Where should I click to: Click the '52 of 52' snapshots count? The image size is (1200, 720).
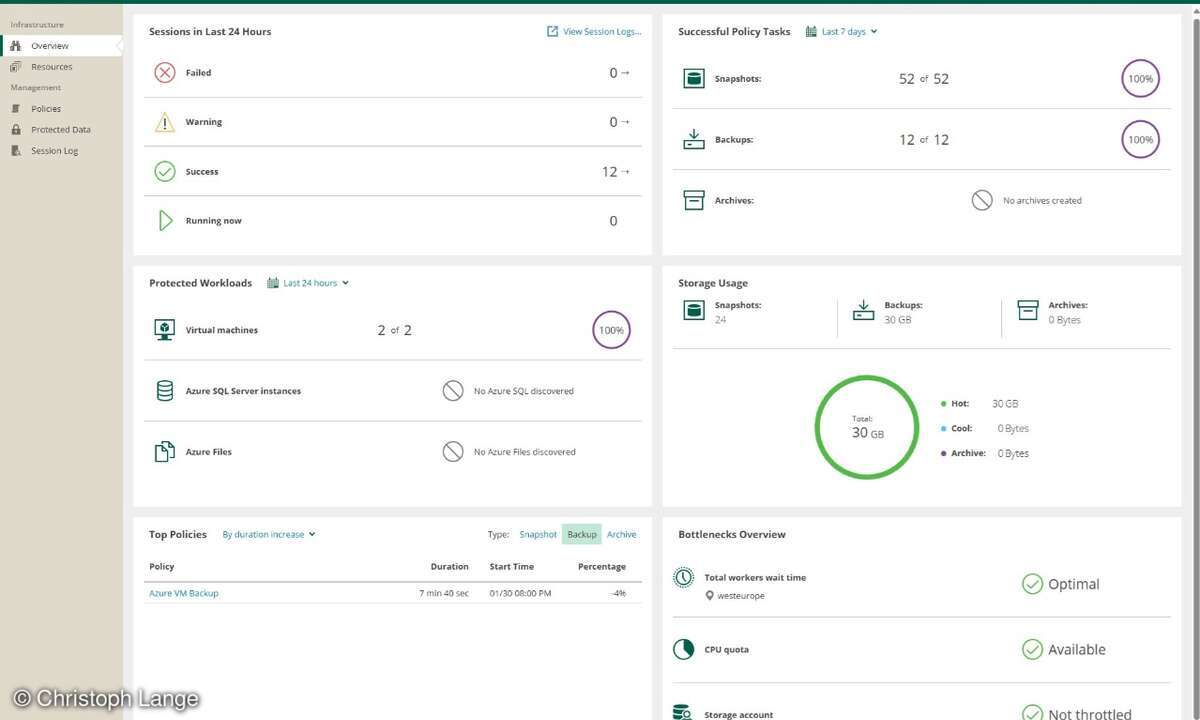click(x=924, y=78)
